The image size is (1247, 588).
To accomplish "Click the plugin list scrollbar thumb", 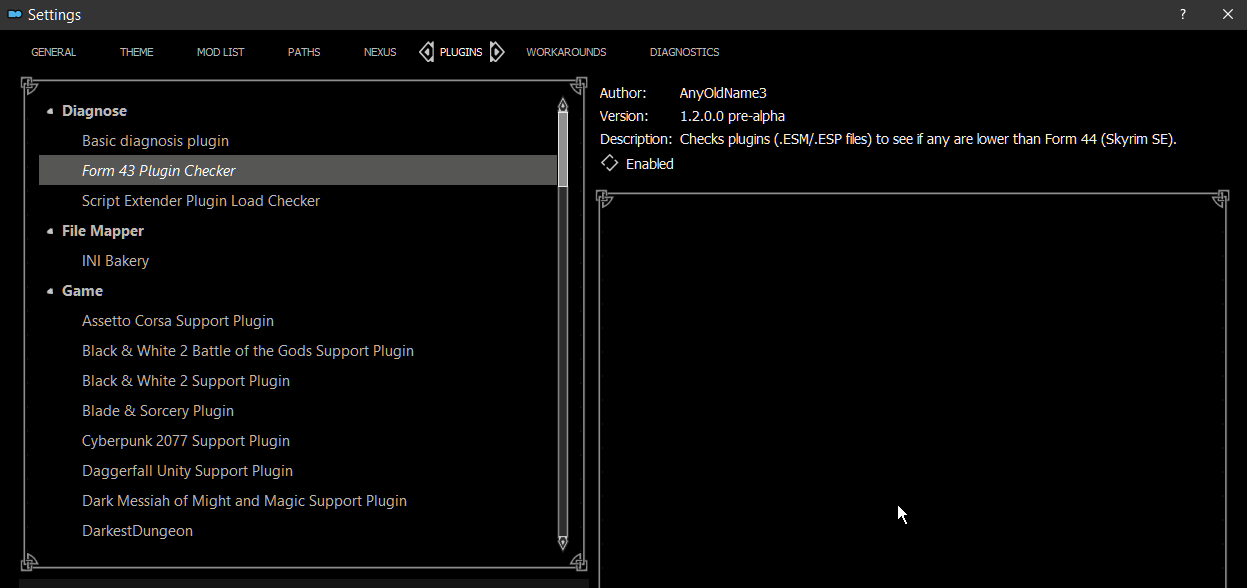I will [x=563, y=149].
